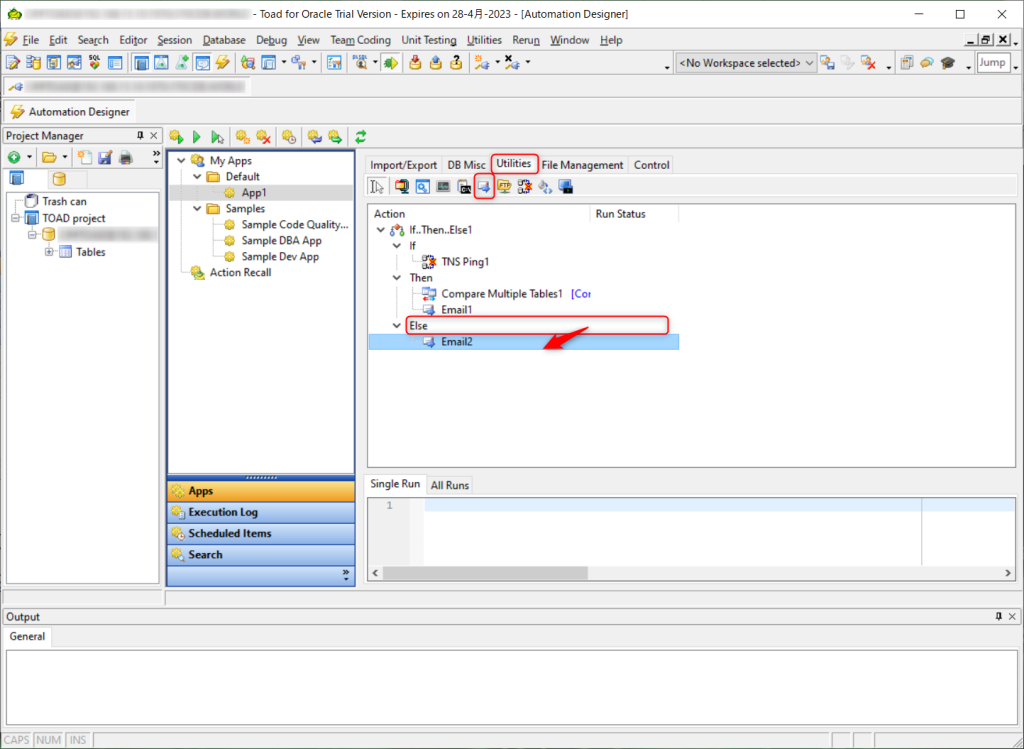The height and width of the screenshot is (749, 1024).
Task: Open the Scheduled Items pane
Action: 261,534
